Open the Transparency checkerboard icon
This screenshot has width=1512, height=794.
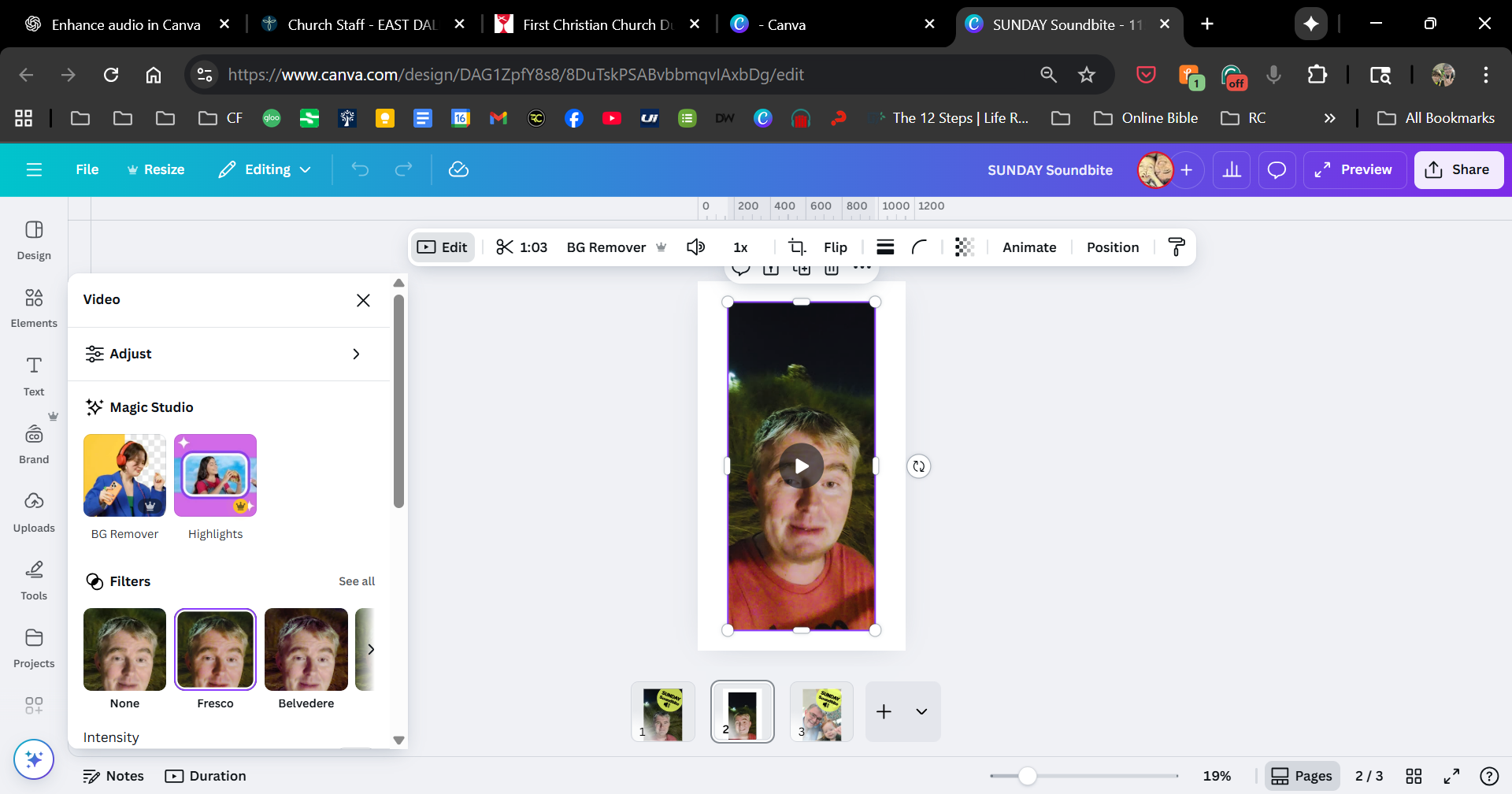[x=964, y=247]
